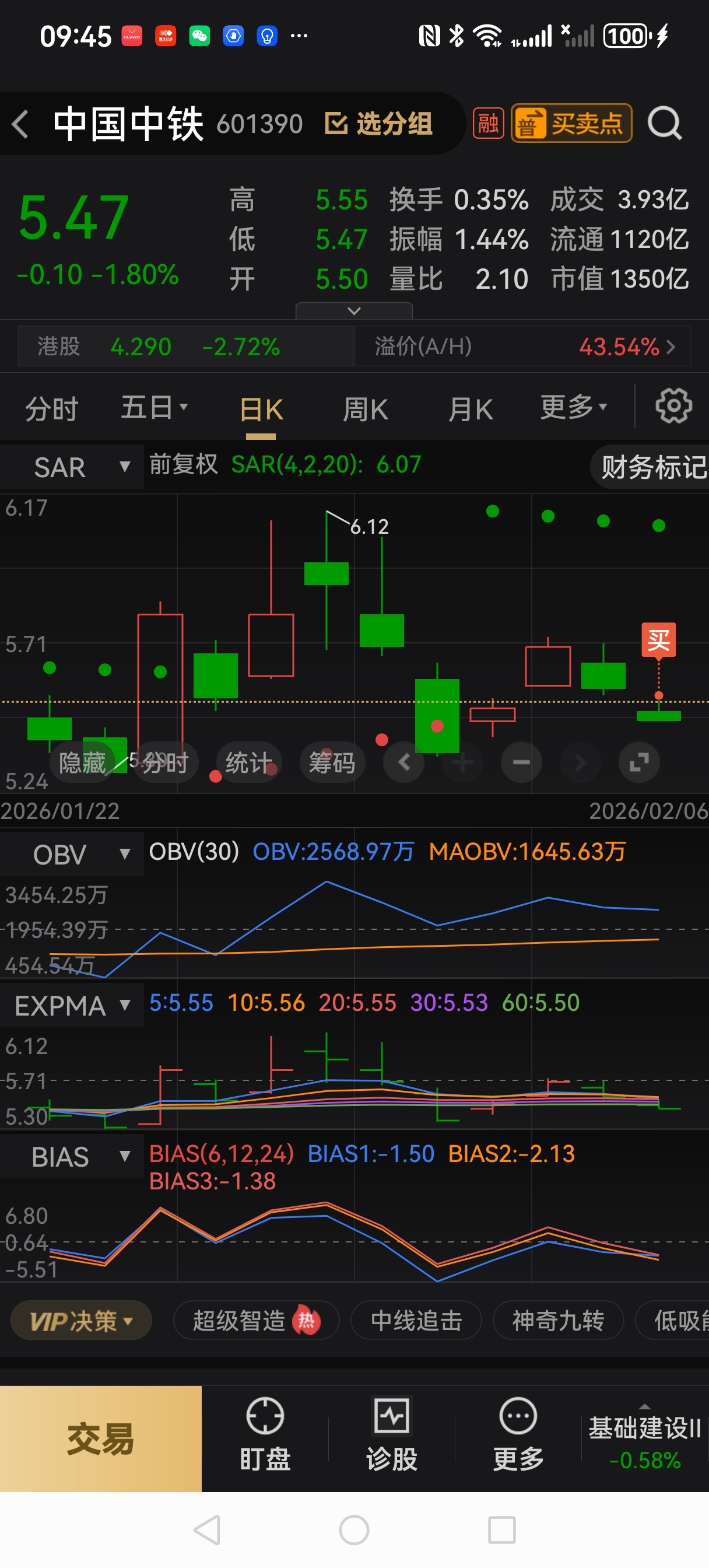Hide chart tools with 隐藏
The height and width of the screenshot is (1568, 709).
82,762
